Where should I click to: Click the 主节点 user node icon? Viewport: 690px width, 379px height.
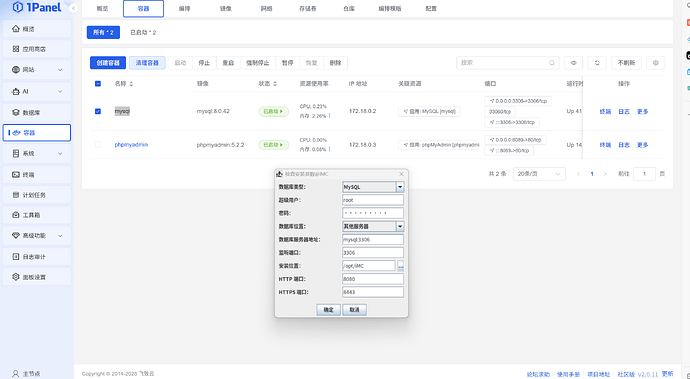(x=16, y=374)
